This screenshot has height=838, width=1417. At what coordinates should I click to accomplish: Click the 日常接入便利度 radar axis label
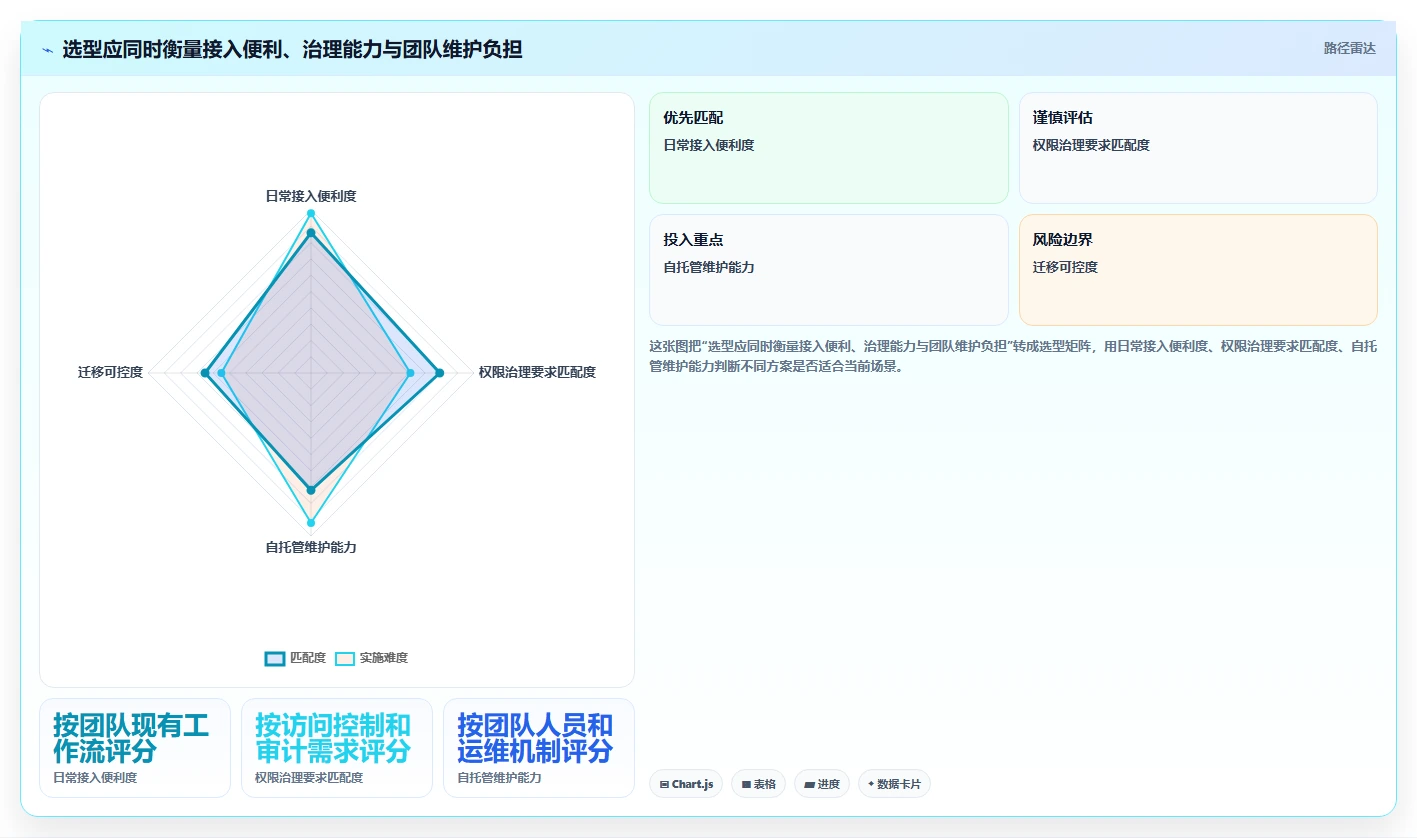tap(311, 196)
